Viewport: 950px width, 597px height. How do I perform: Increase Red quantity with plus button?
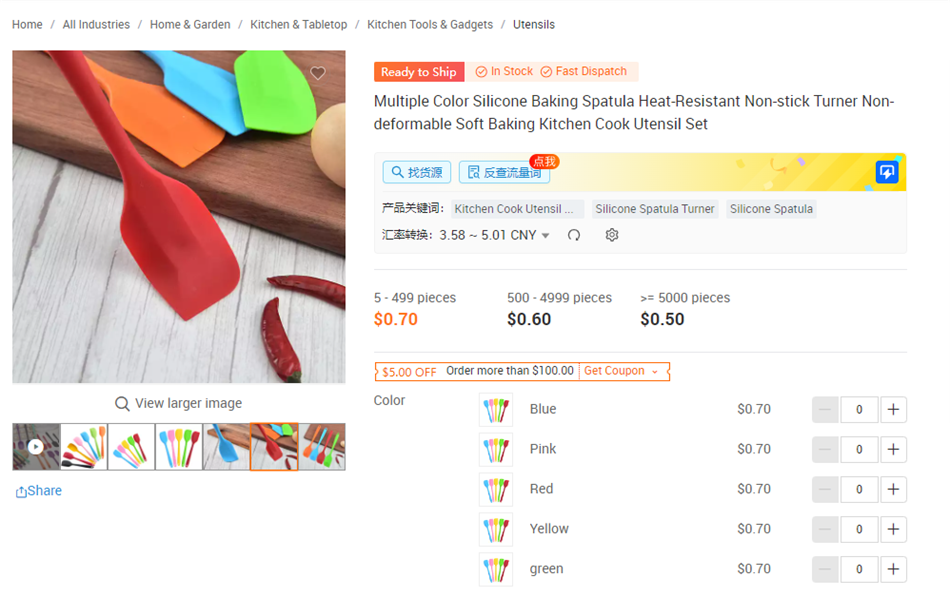point(893,490)
